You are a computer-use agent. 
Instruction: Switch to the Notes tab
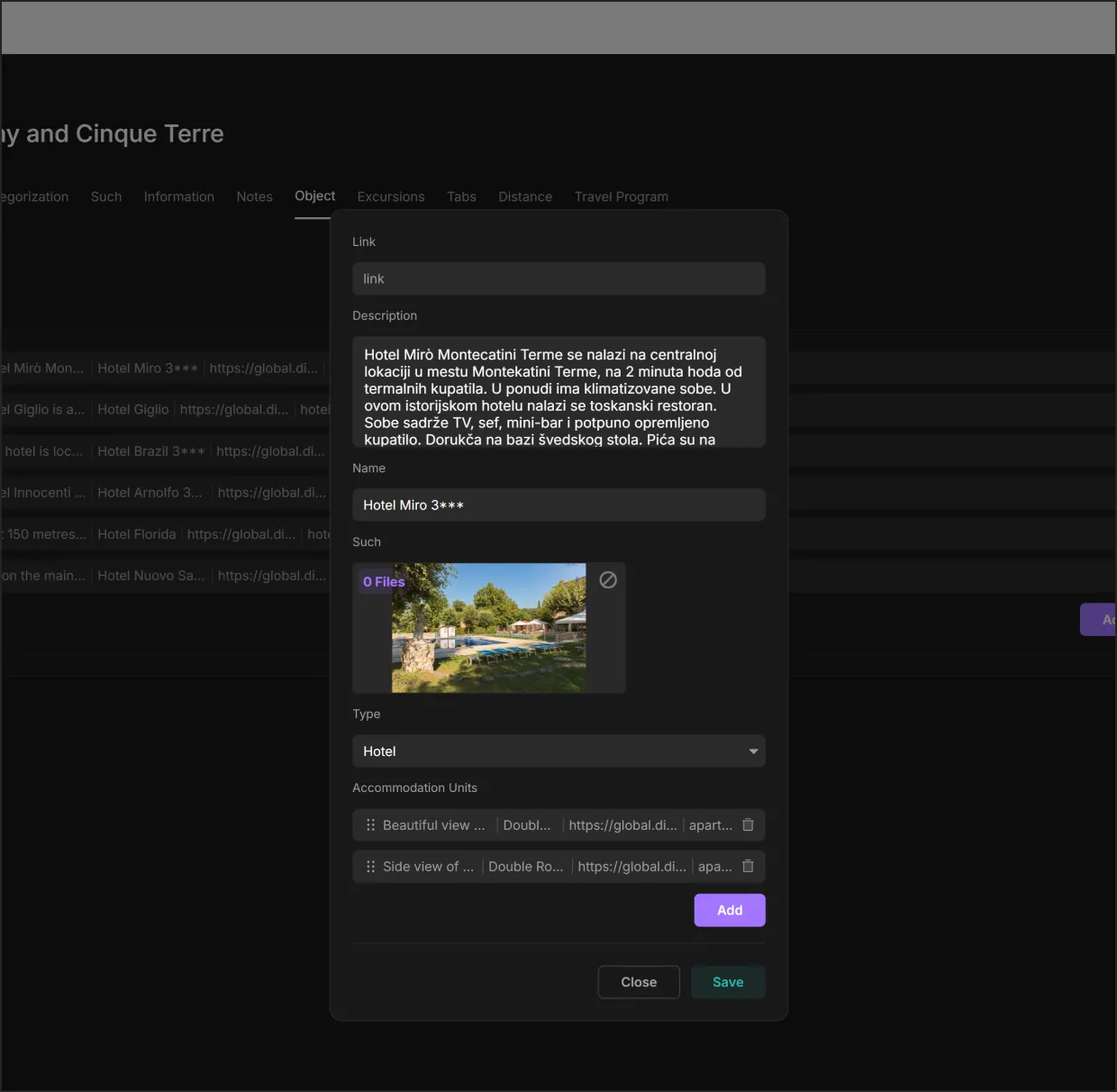254,196
